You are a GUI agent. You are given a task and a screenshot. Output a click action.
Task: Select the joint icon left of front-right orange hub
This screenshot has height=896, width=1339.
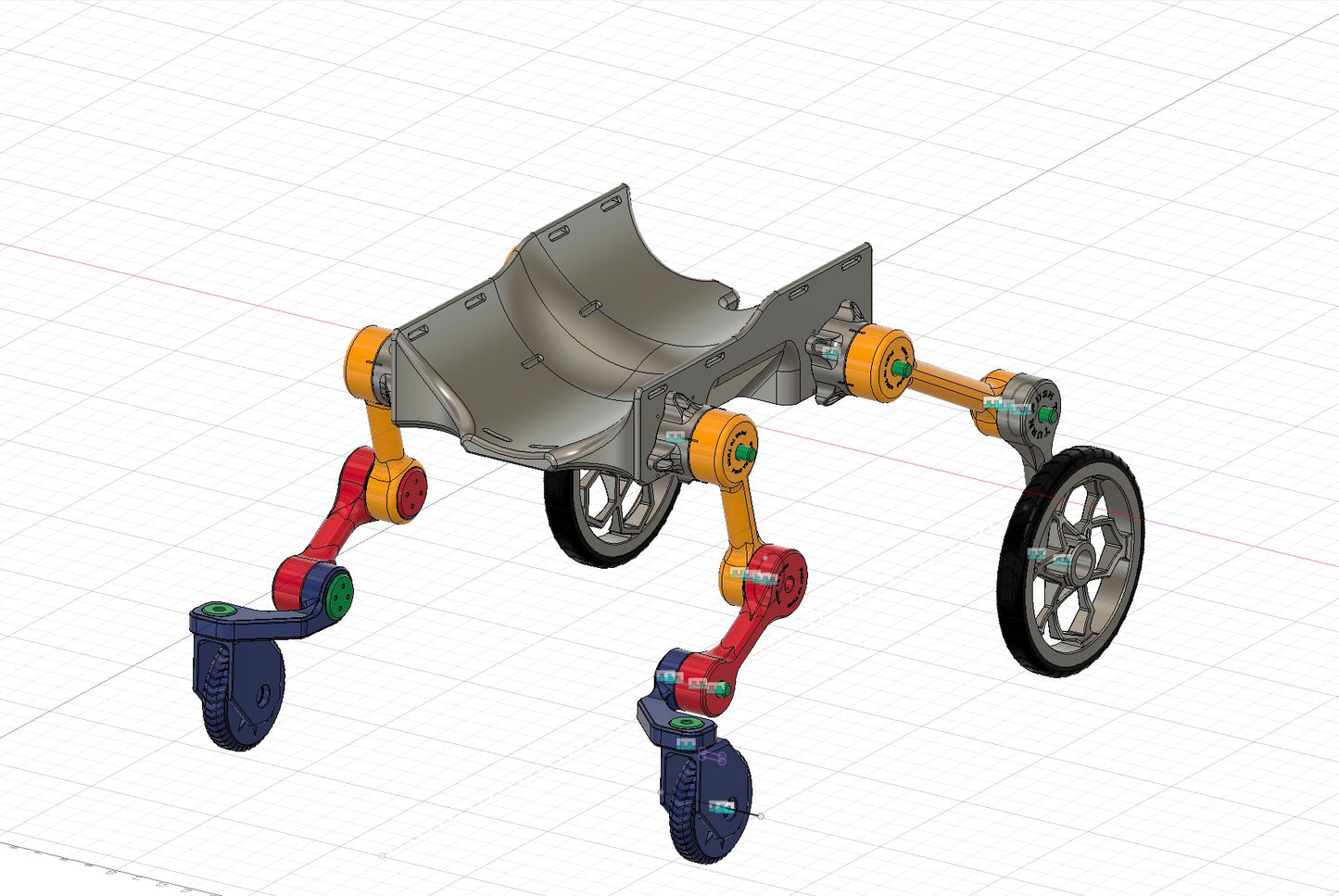(x=674, y=435)
